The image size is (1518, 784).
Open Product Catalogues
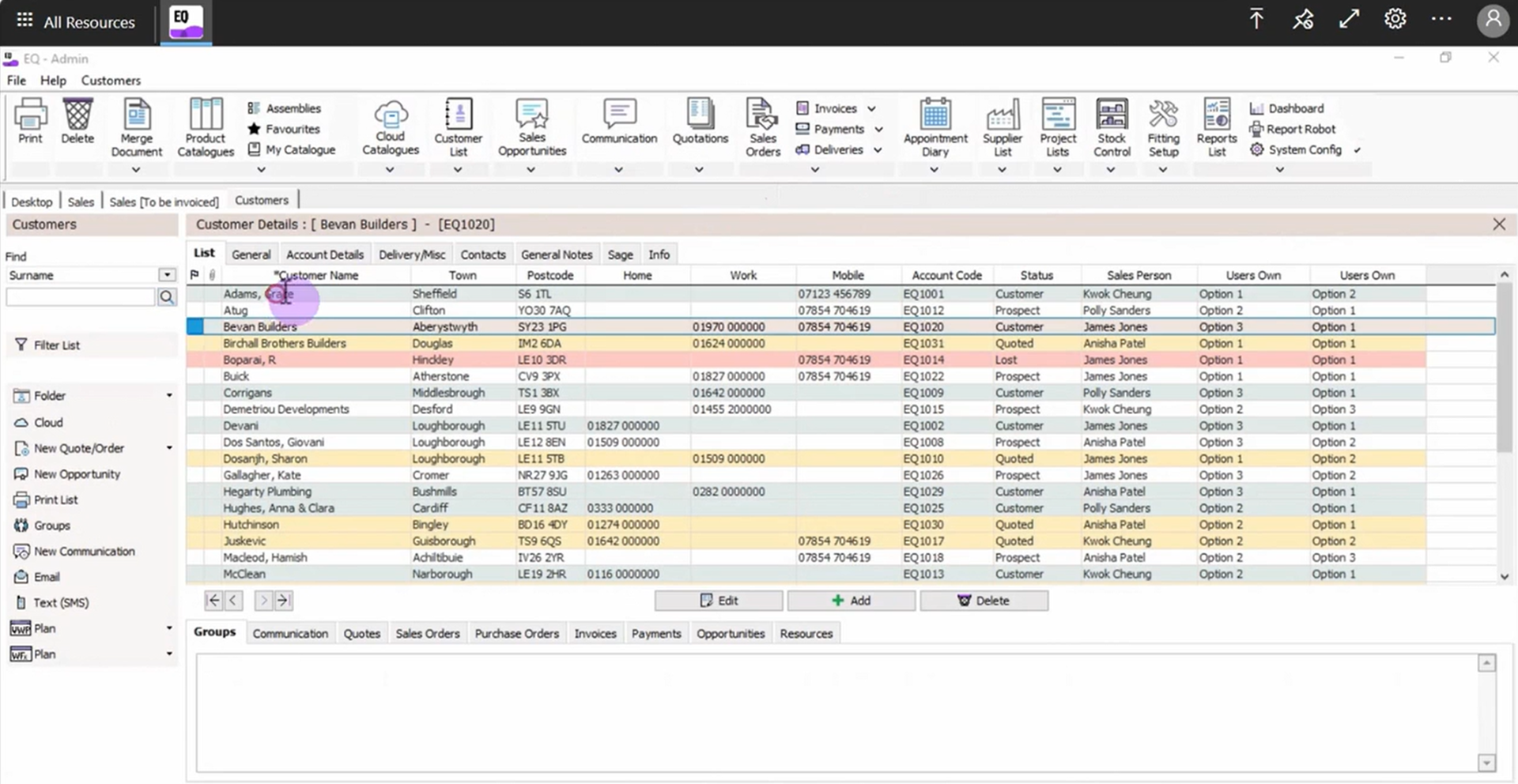click(x=206, y=127)
